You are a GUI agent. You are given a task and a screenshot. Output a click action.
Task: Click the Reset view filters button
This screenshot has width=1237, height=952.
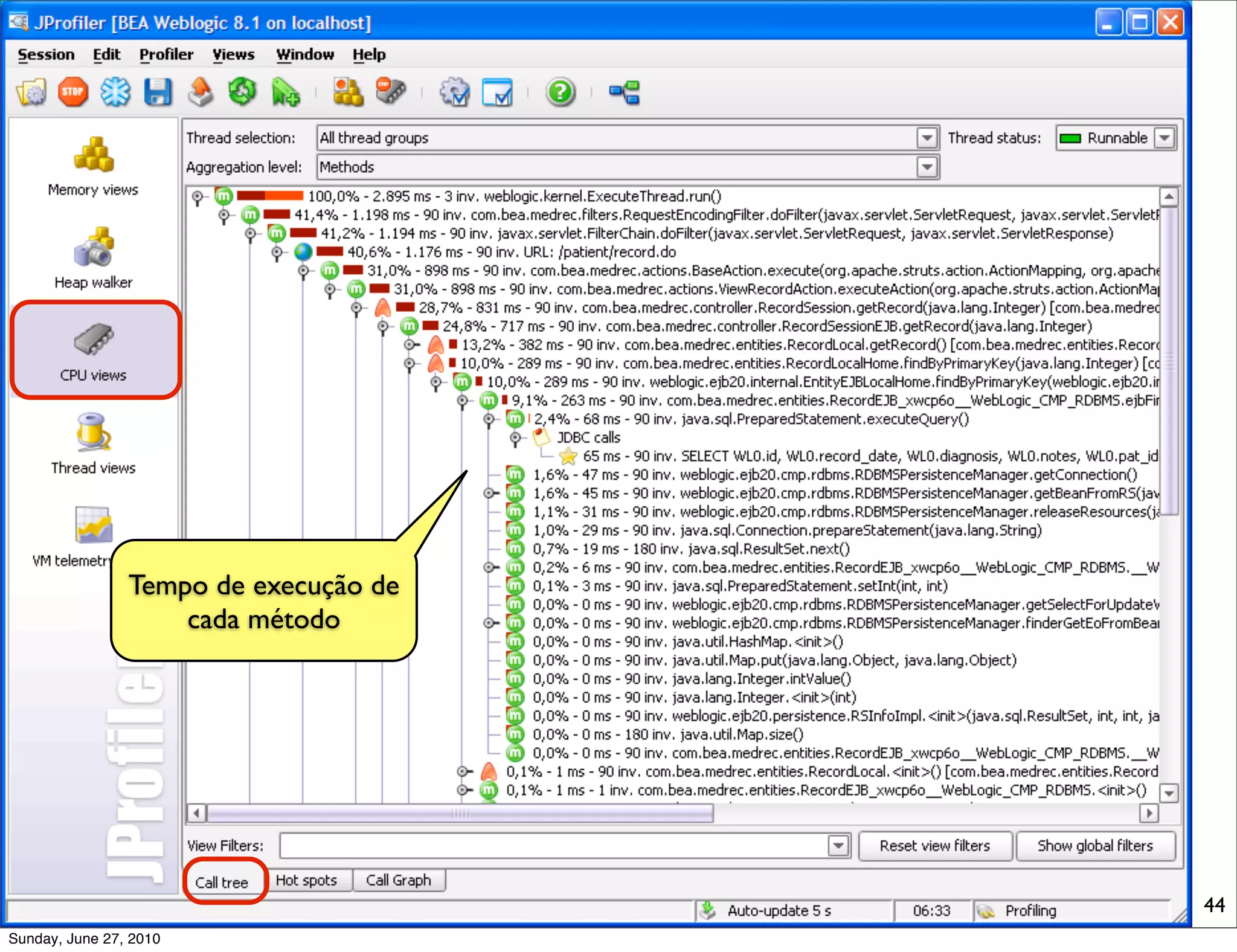[x=934, y=846]
